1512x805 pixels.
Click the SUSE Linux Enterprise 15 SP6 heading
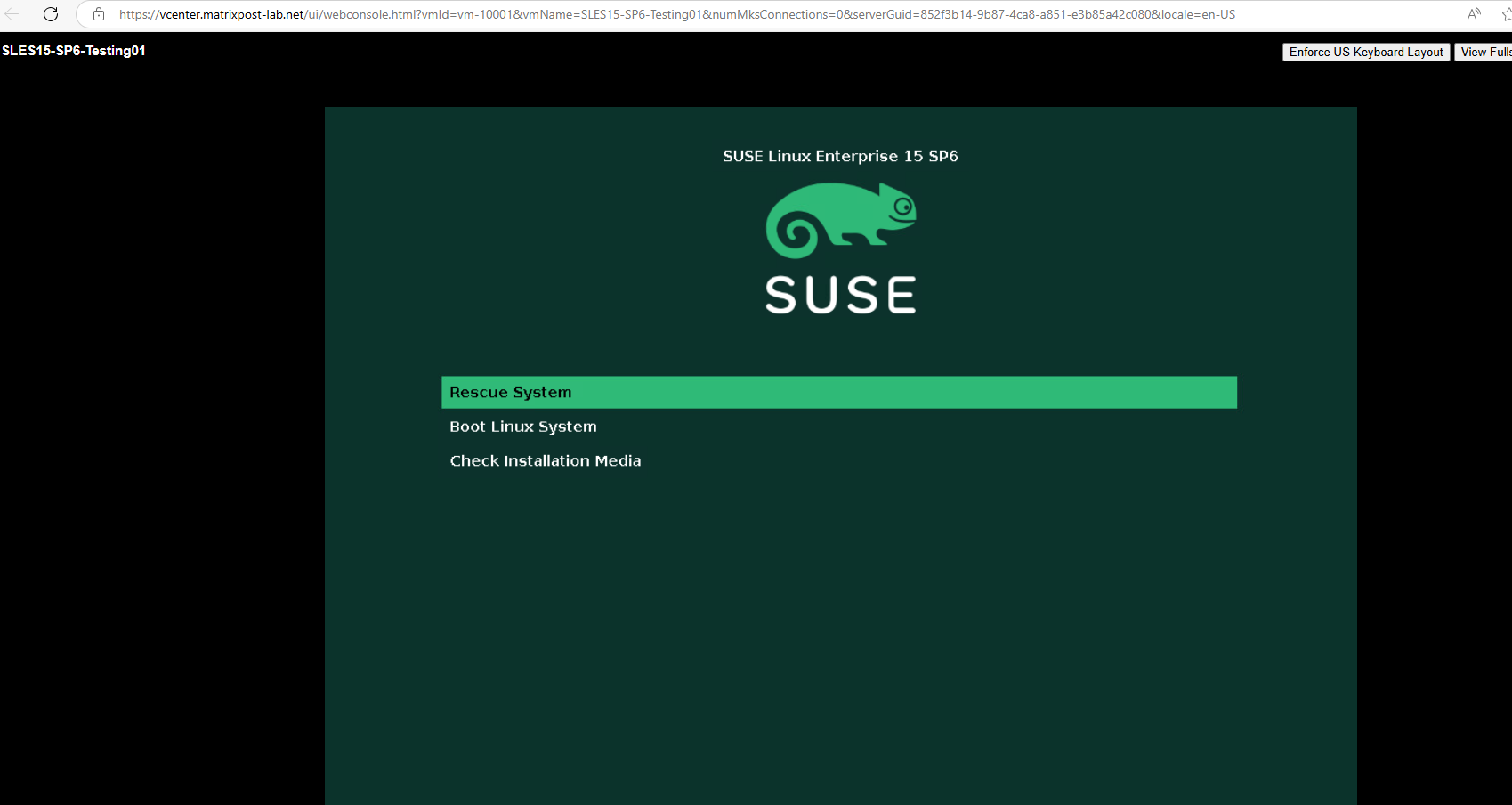(840, 156)
